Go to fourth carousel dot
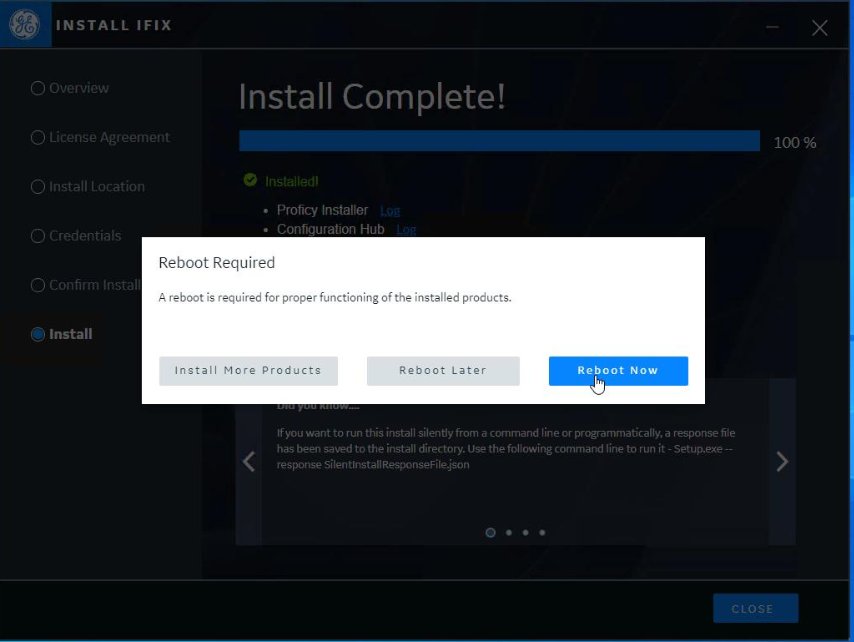The height and width of the screenshot is (642, 854). 542,533
